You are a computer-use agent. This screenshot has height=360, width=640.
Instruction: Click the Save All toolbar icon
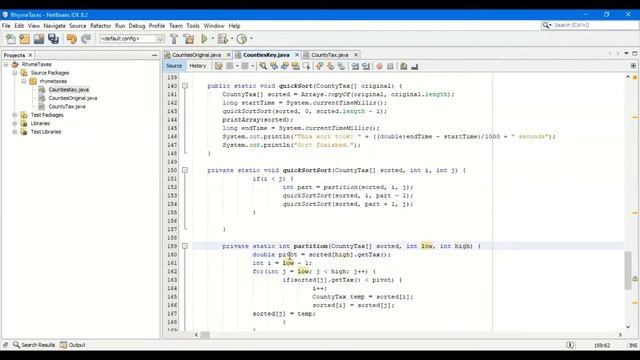click(53, 39)
